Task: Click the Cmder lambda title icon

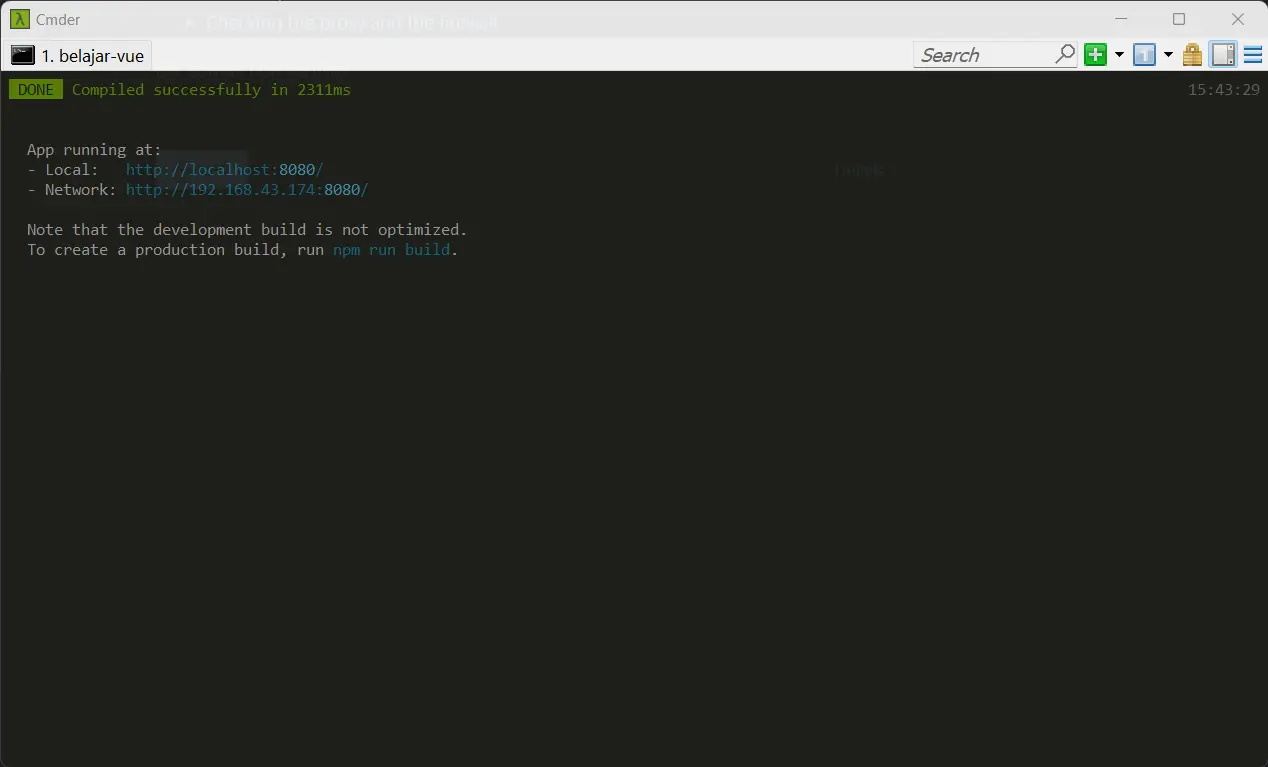Action: (19, 19)
